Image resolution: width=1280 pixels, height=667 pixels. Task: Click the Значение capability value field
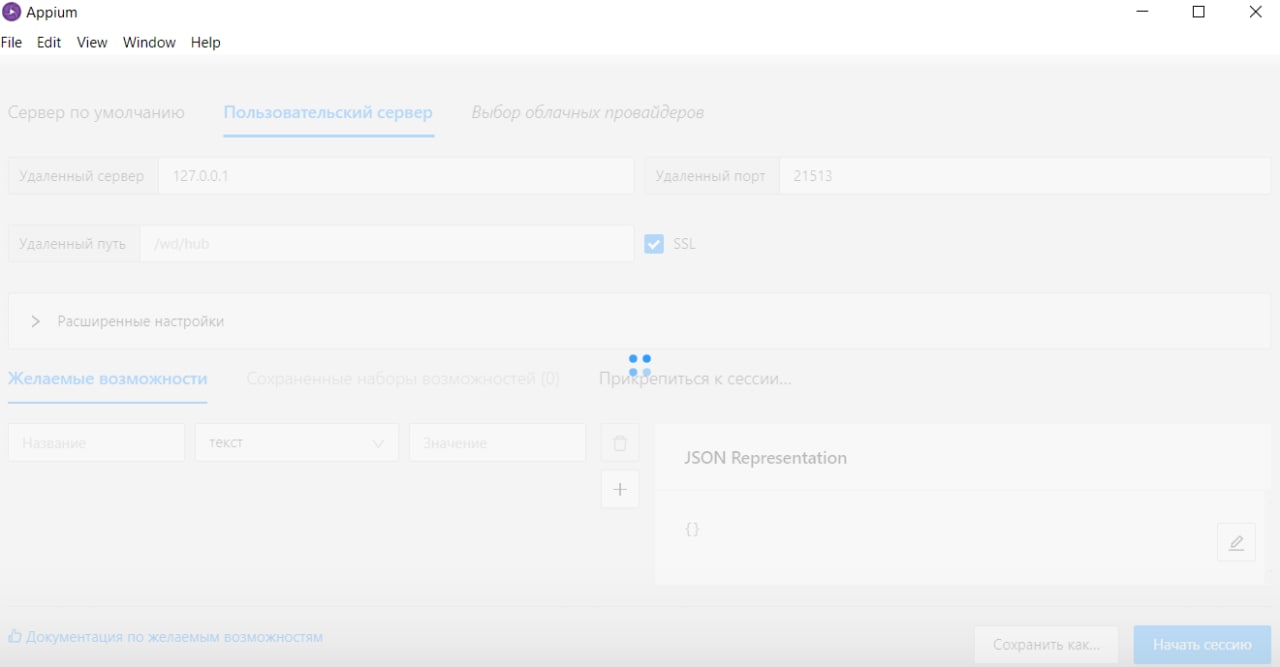[497, 442]
